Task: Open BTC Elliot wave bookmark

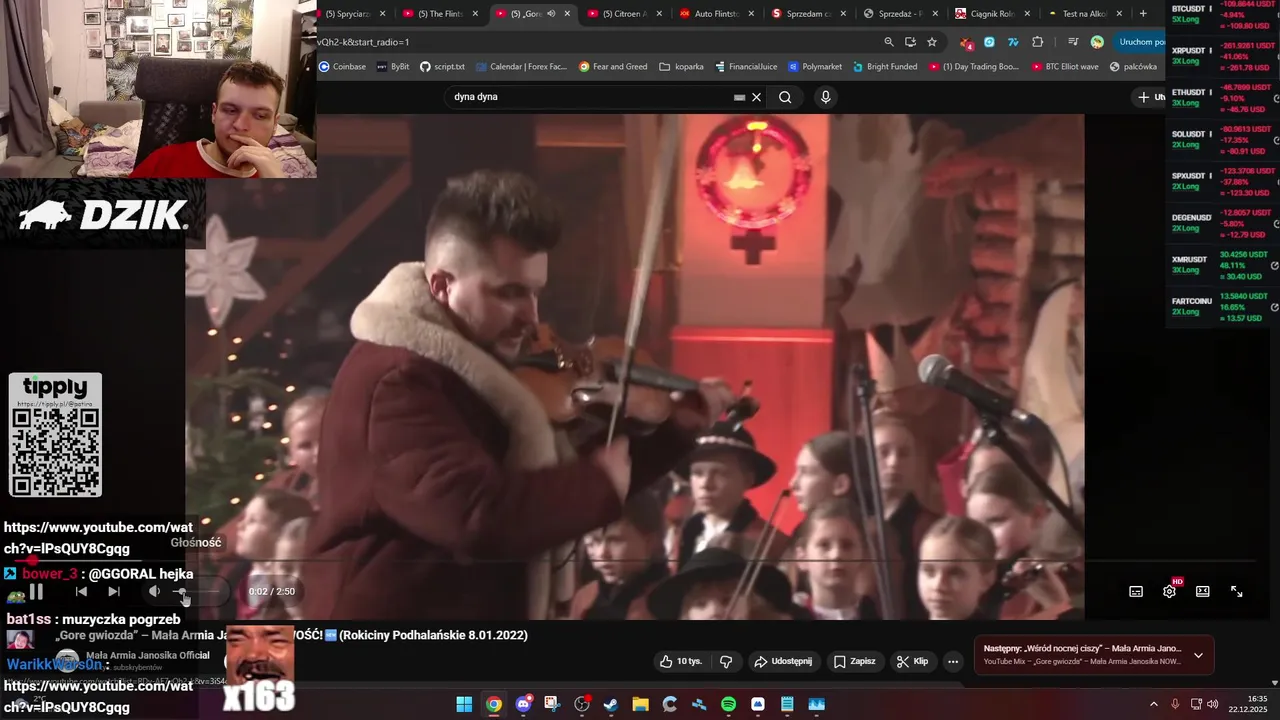Action: coord(1065,67)
